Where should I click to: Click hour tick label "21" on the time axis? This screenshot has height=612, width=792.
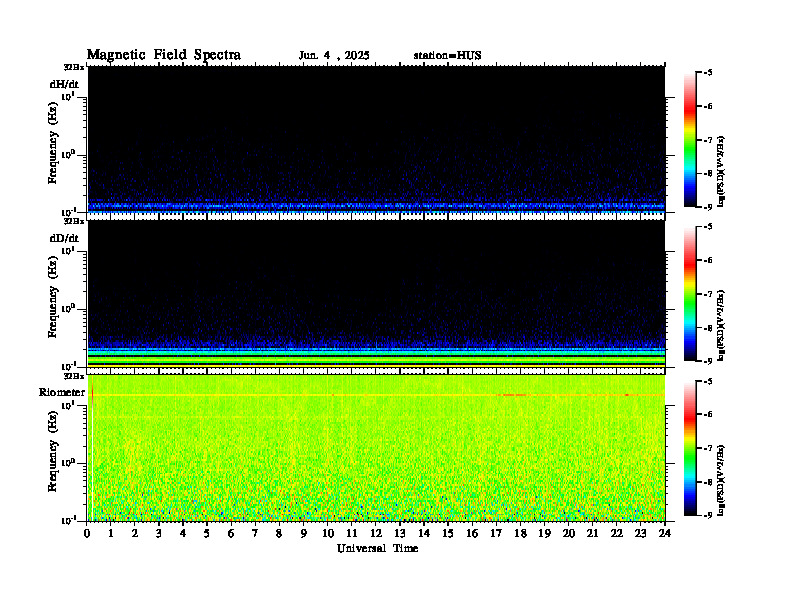click(592, 533)
